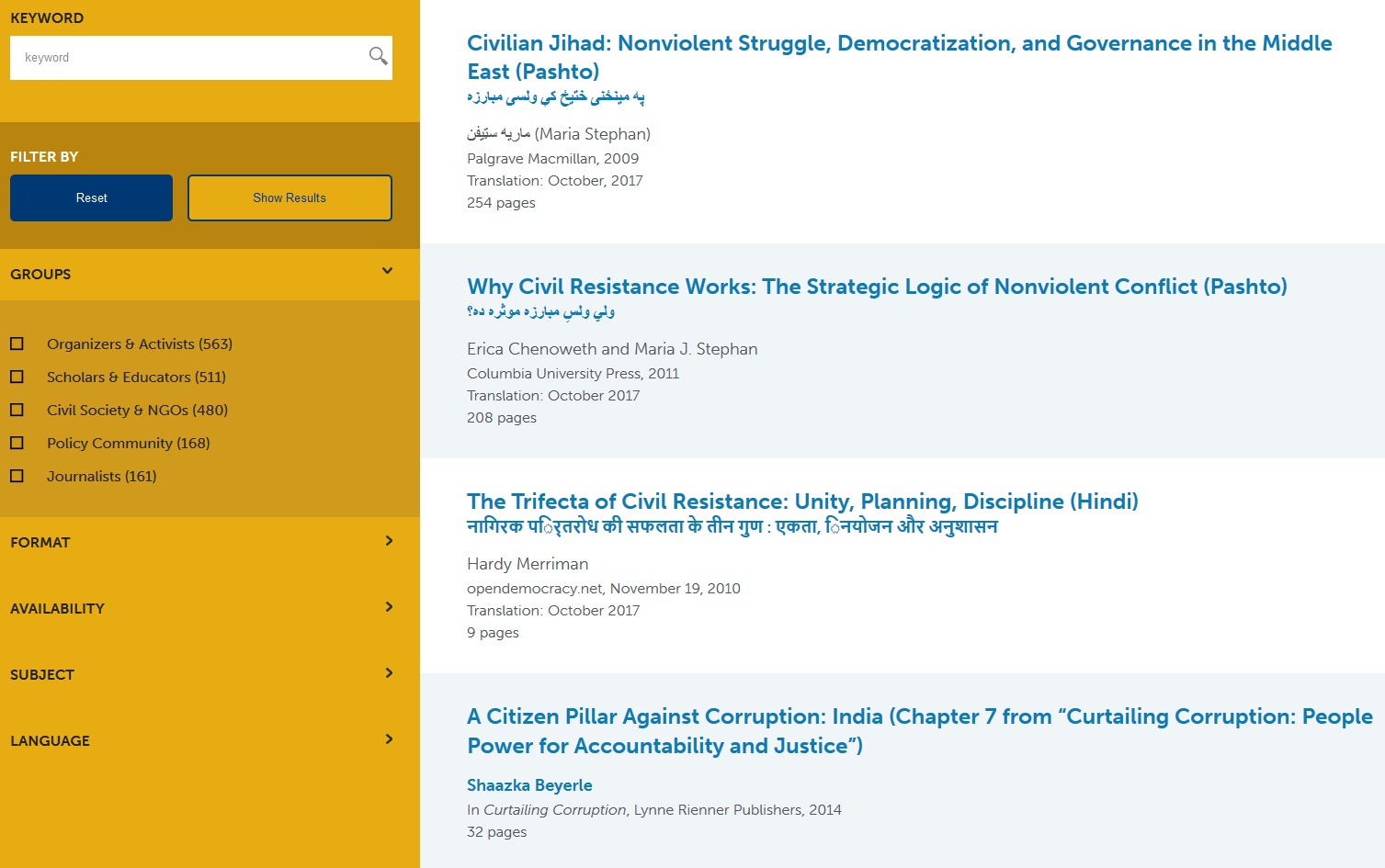Open the Subject filter section
Viewport: 1385px width, 868px height.
pyautogui.click(x=389, y=673)
